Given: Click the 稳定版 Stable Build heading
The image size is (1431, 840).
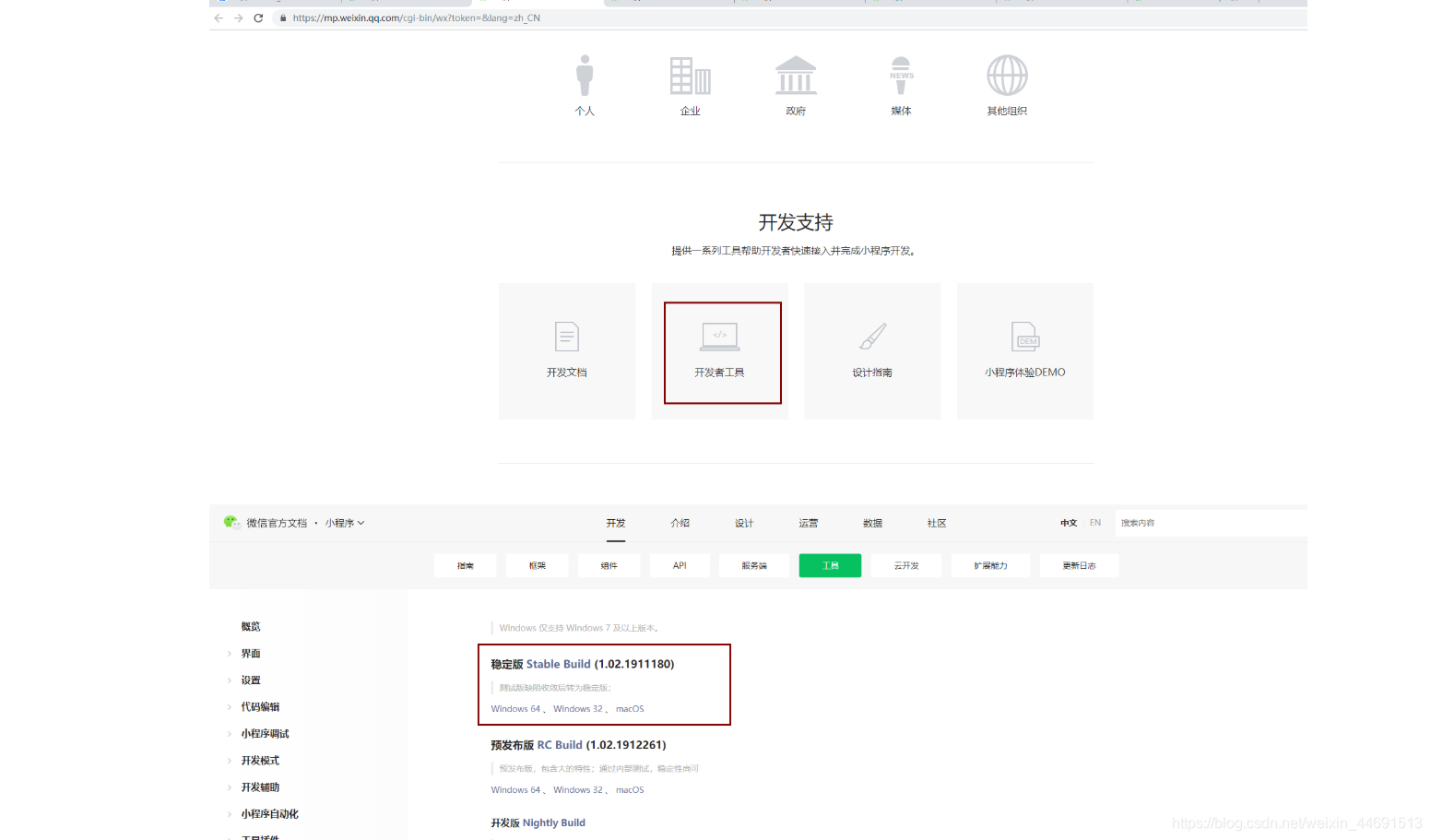Looking at the screenshot, I should coord(583,664).
